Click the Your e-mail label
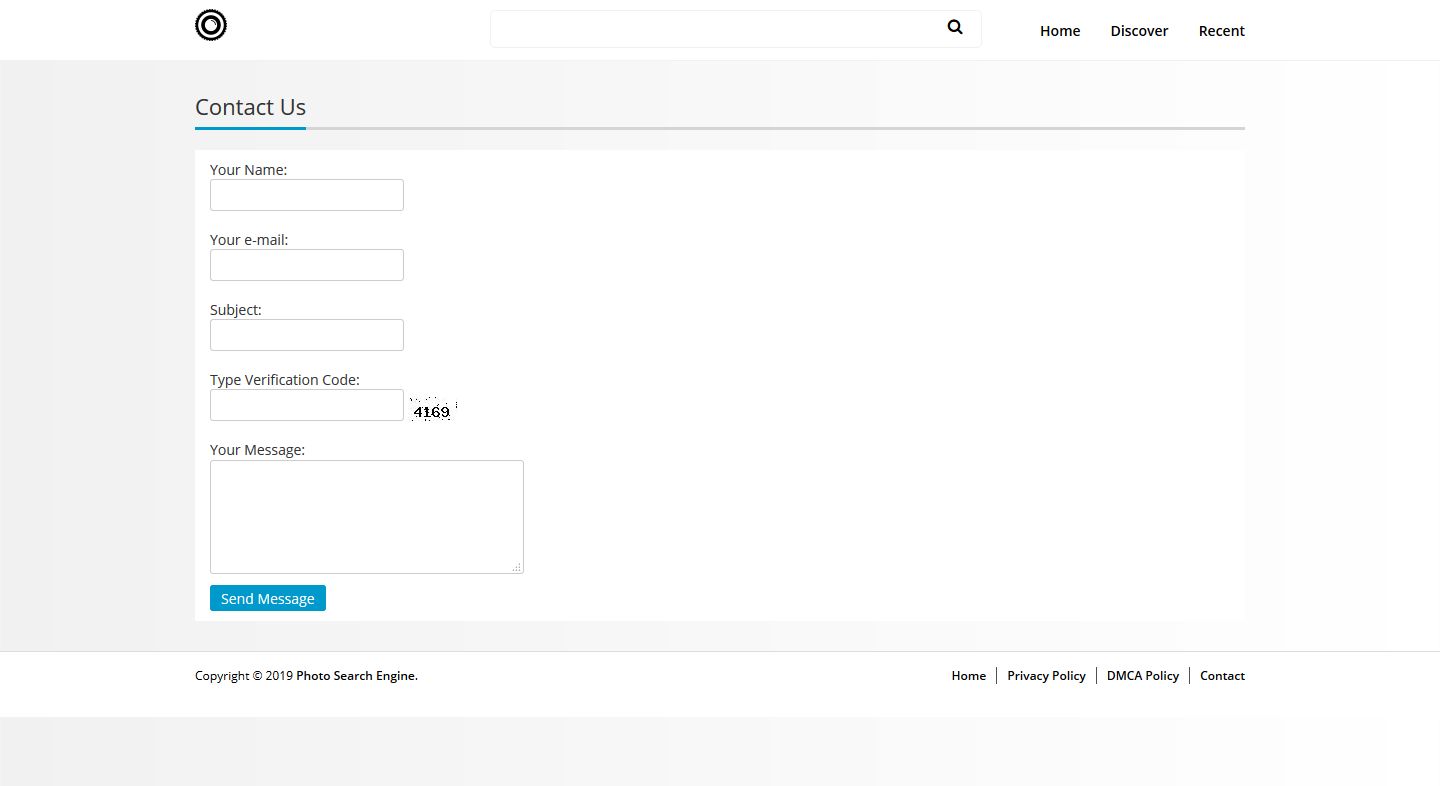The image size is (1440, 786). 249,240
